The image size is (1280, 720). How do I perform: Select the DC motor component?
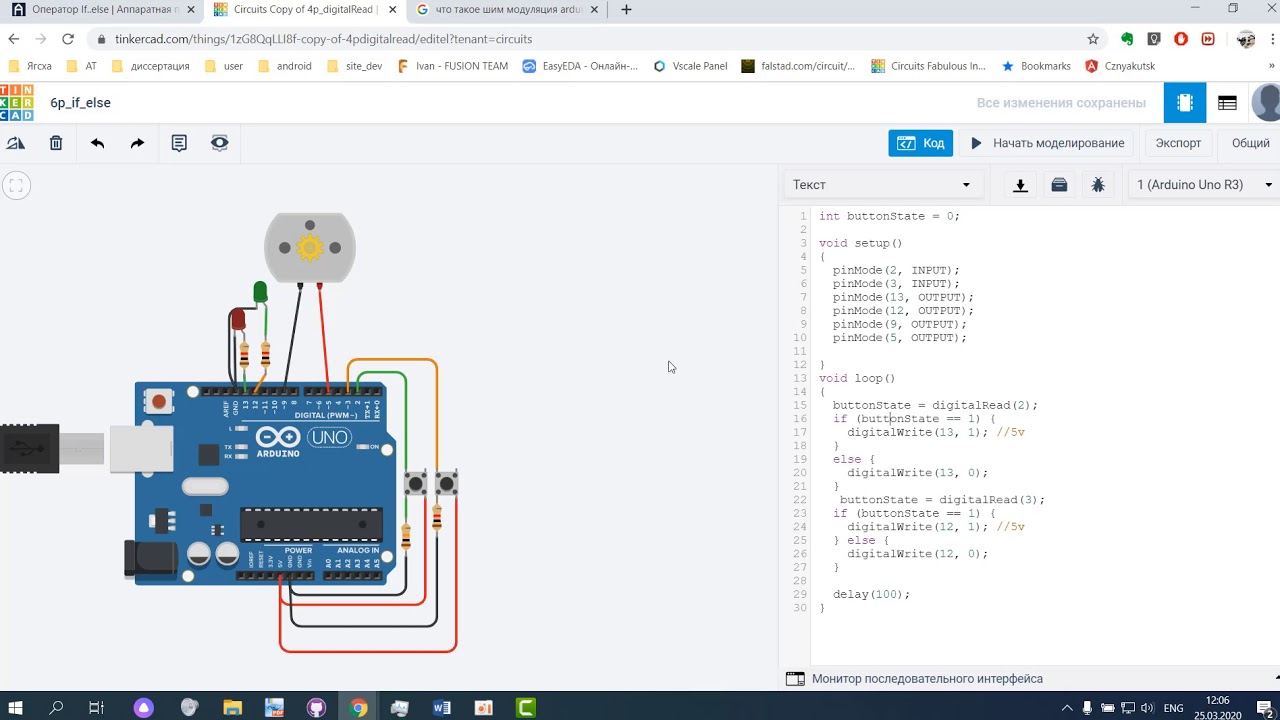[x=310, y=247]
